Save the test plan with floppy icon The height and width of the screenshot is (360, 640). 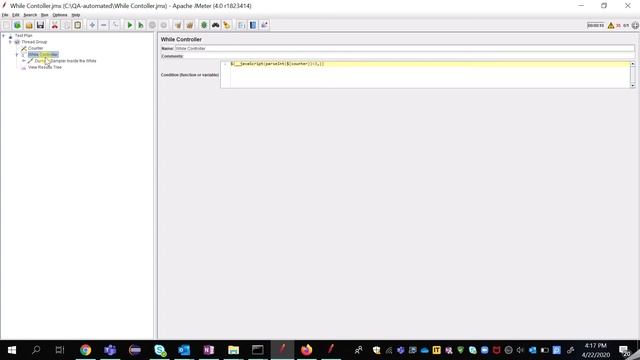coord(40,25)
